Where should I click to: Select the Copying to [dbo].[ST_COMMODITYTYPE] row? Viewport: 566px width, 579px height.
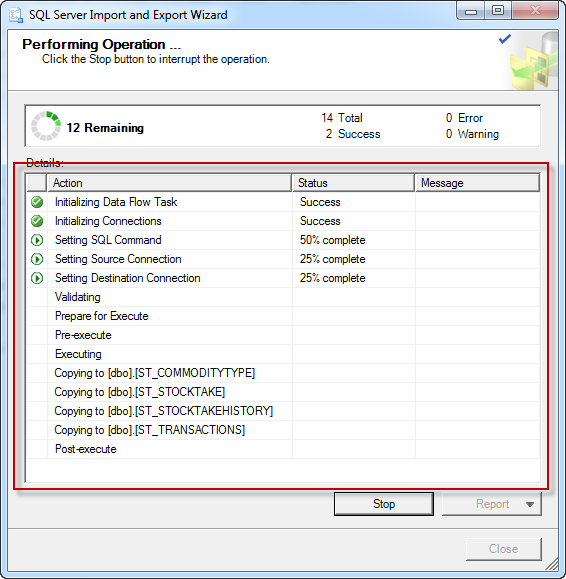pyautogui.click(x=283, y=373)
